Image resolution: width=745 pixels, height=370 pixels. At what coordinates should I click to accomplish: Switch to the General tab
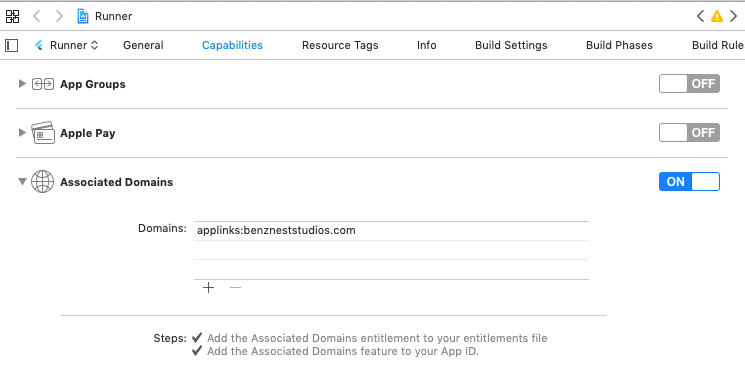point(143,45)
